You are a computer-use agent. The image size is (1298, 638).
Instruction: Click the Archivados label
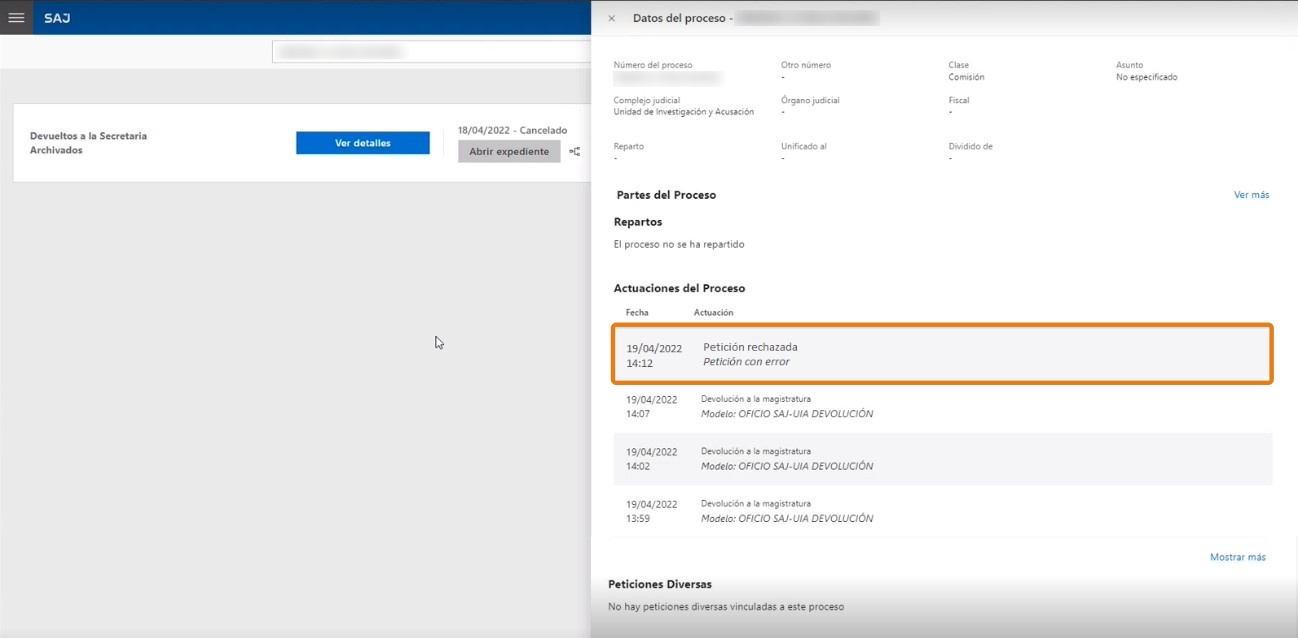coord(56,150)
